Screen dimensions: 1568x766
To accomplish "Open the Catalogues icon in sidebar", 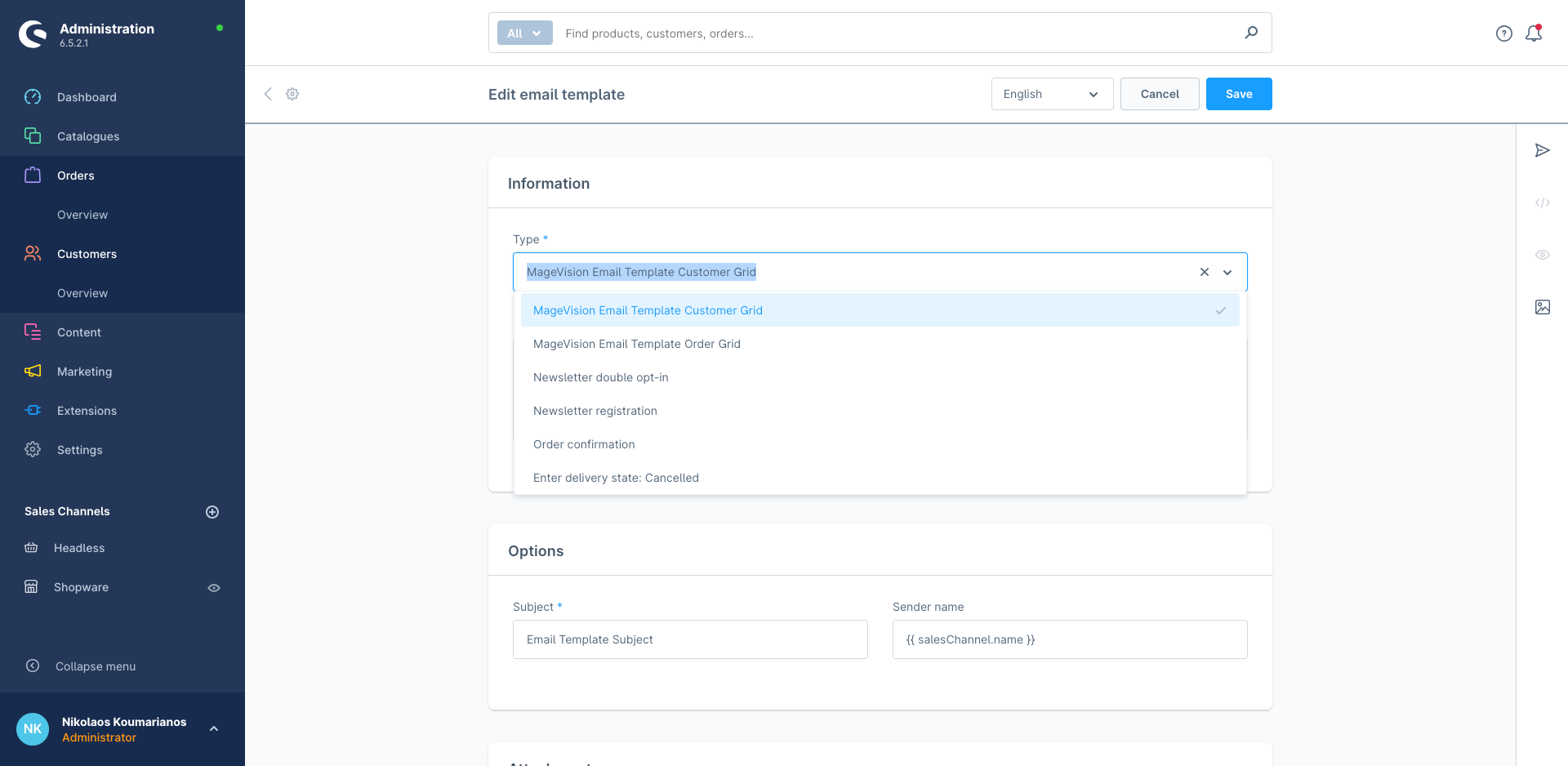I will (x=33, y=136).
